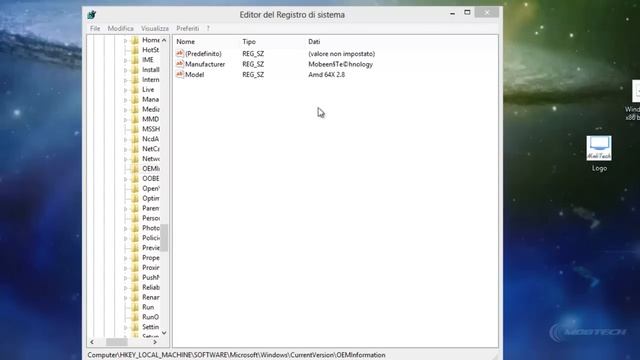Select the (Predefinito) value name
Image resolution: width=640 pixels, height=360 pixels.
pyautogui.click(x=203, y=54)
